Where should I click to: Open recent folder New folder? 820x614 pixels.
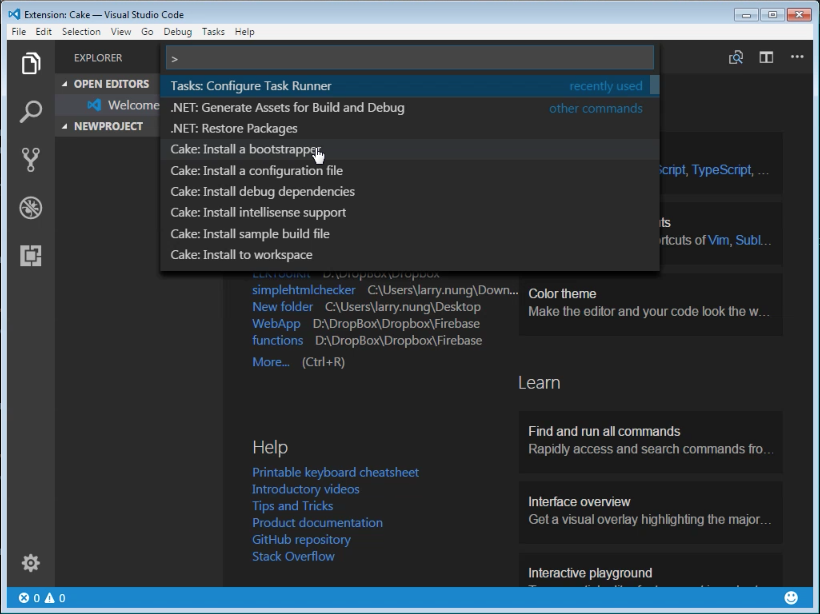click(282, 306)
